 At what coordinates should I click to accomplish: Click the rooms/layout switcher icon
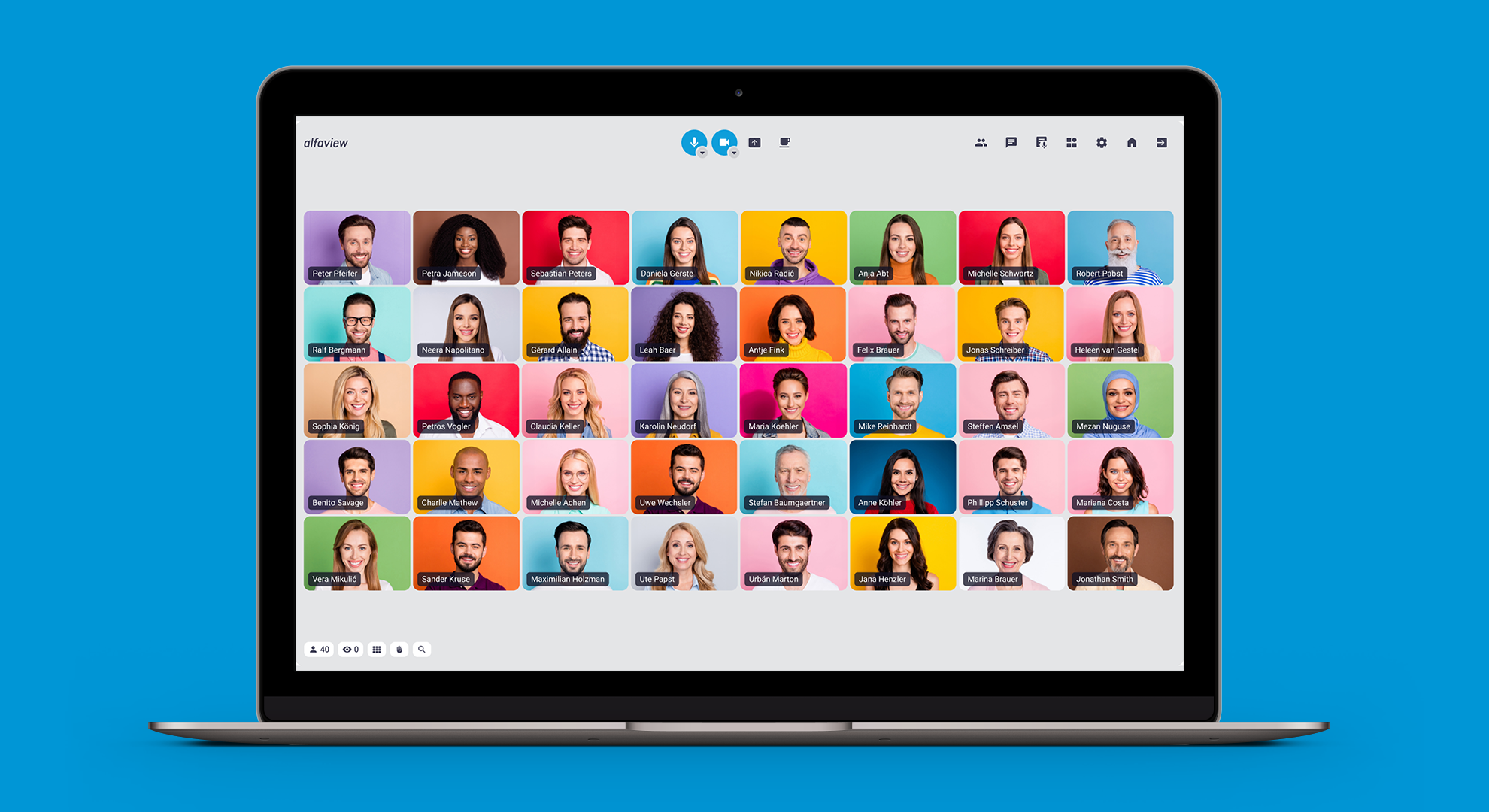click(1072, 144)
